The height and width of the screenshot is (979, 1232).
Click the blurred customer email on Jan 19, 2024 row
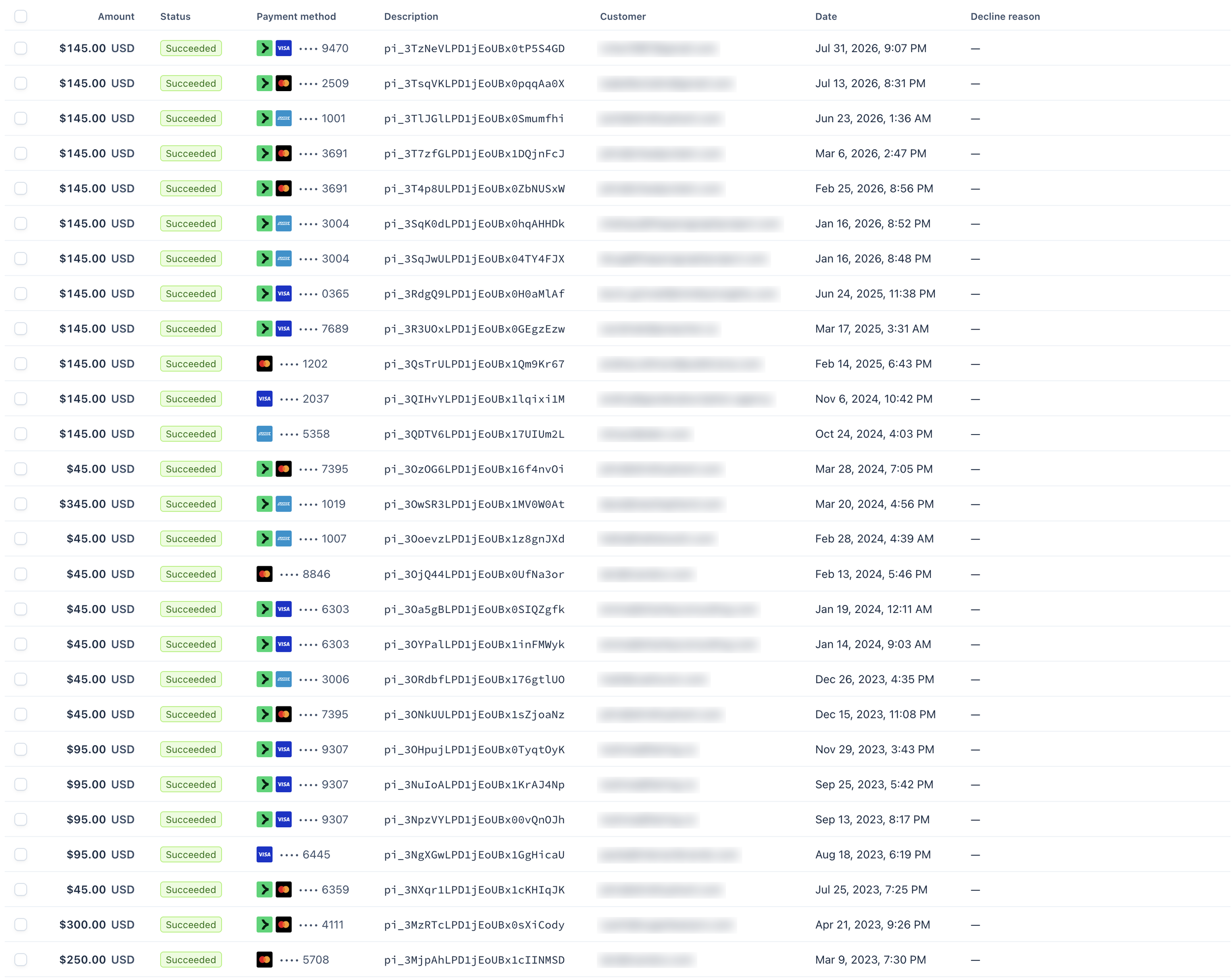click(x=678, y=609)
